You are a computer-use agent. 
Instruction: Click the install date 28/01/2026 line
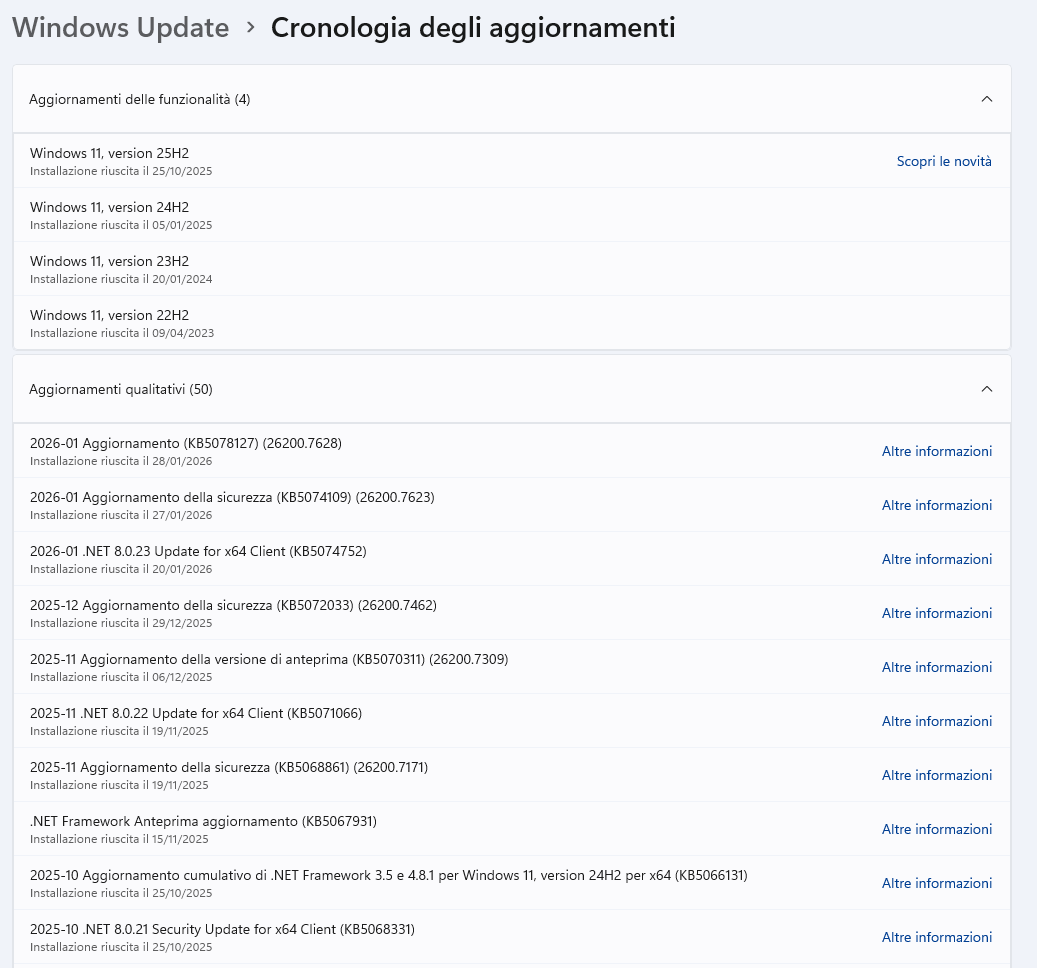click(x=121, y=461)
